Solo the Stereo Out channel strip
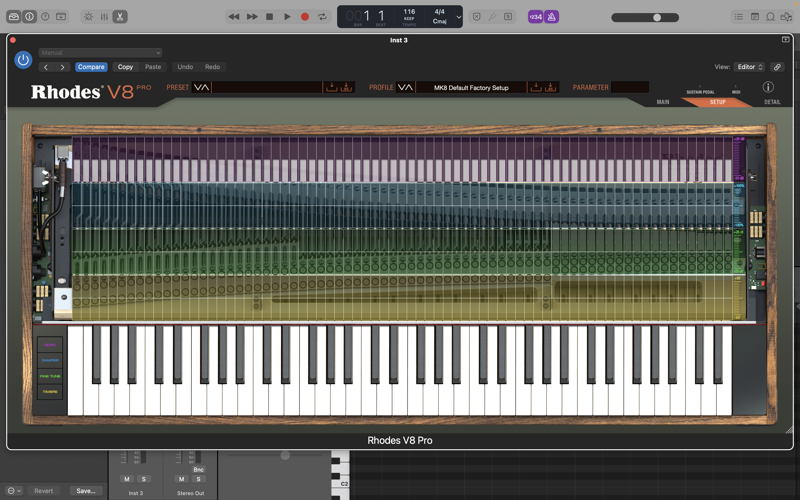Screen dimensions: 800x500 click(198, 479)
